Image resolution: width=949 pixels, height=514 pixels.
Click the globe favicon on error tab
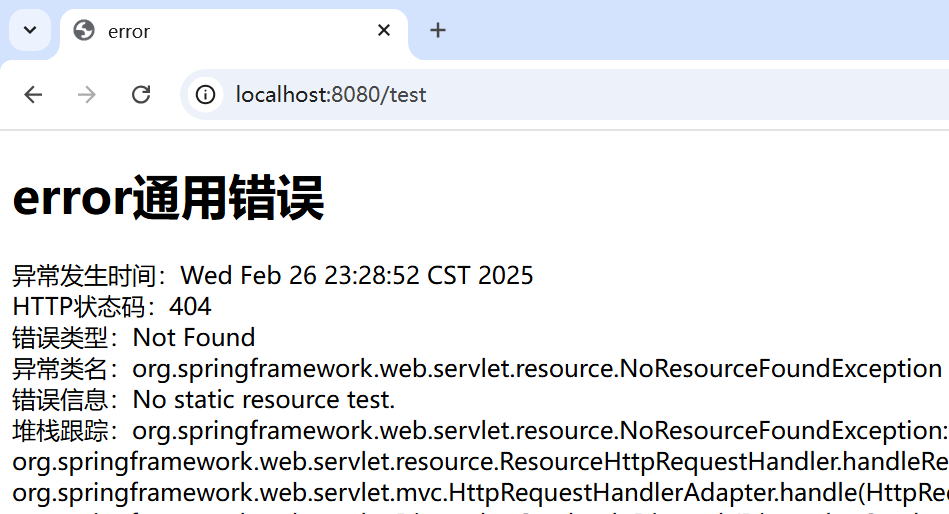point(84,30)
